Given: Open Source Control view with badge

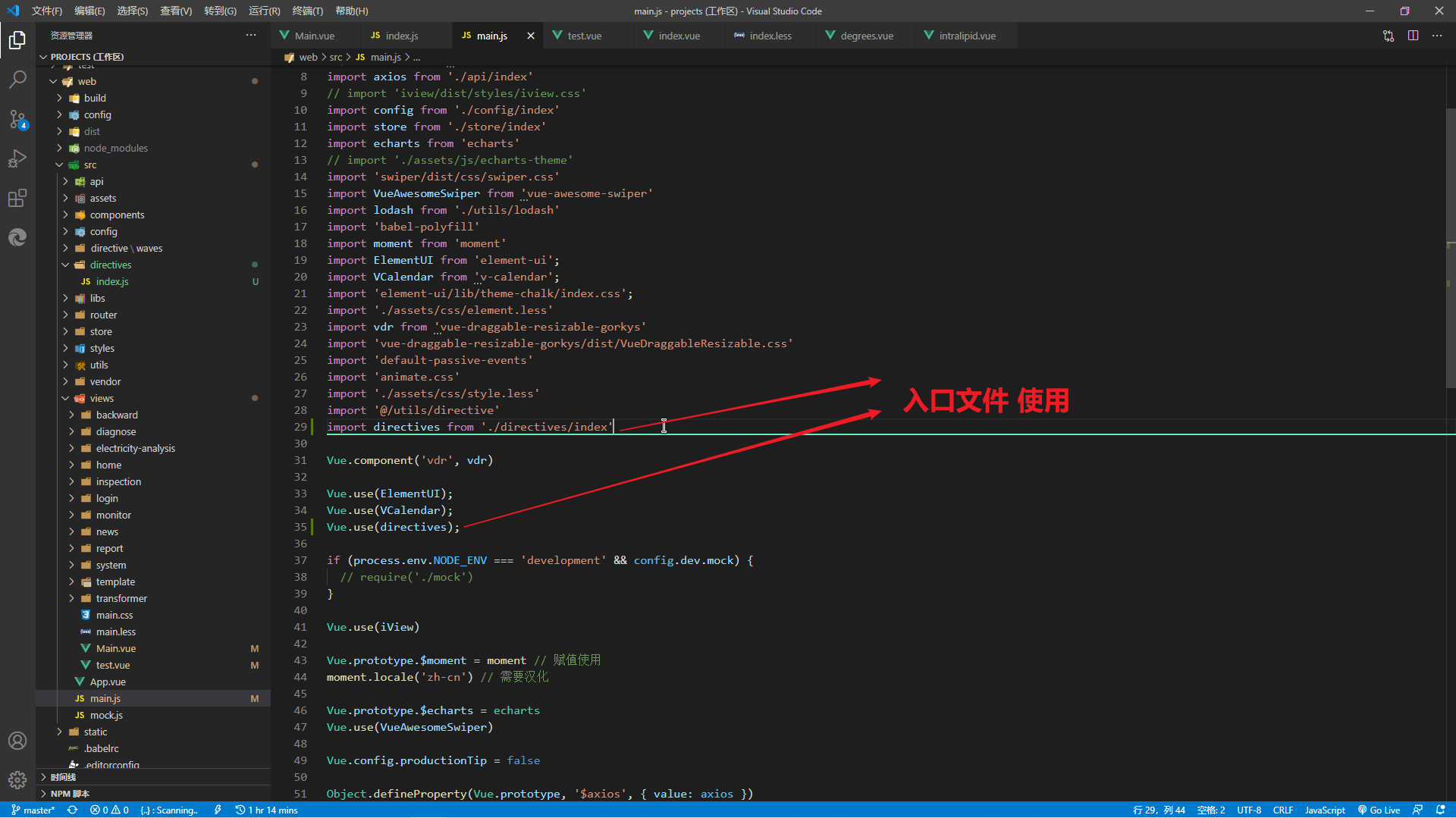Looking at the screenshot, I should pyautogui.click(x=17, y=119).
